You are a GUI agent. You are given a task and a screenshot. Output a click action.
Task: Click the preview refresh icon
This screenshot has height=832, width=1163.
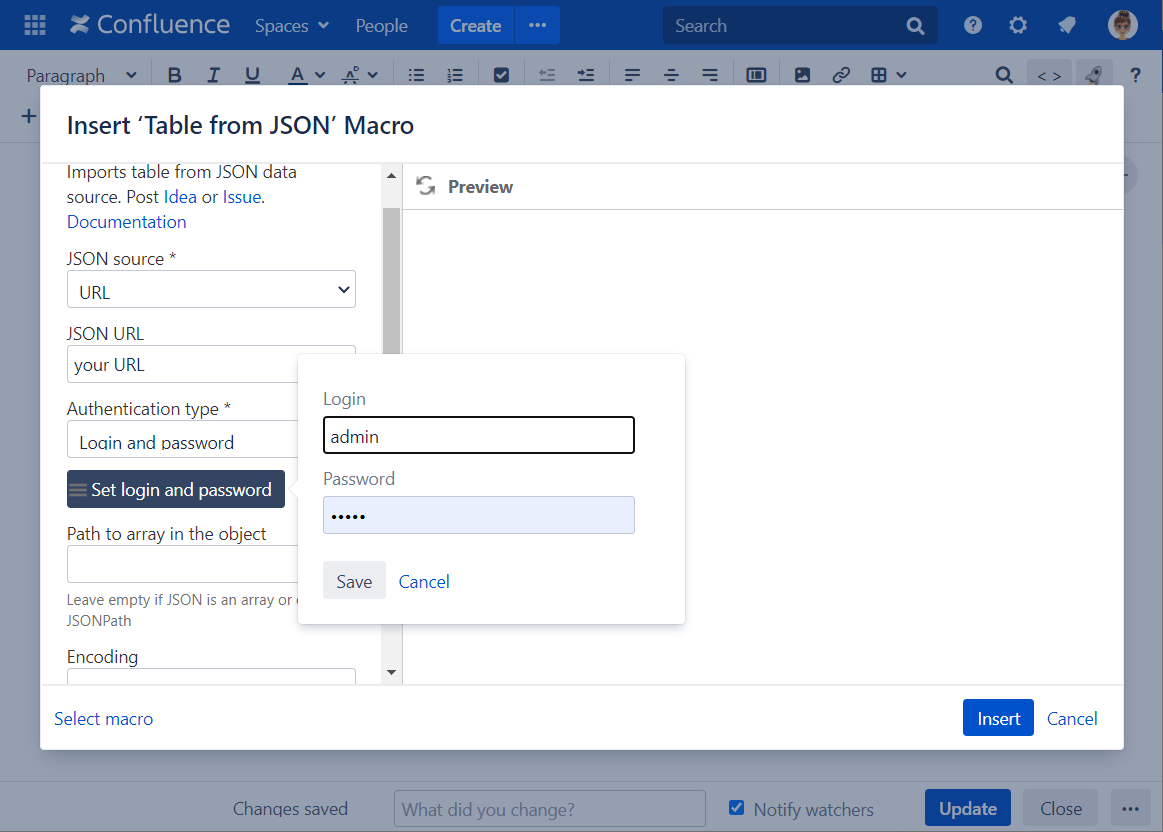[x=426, y=186]
